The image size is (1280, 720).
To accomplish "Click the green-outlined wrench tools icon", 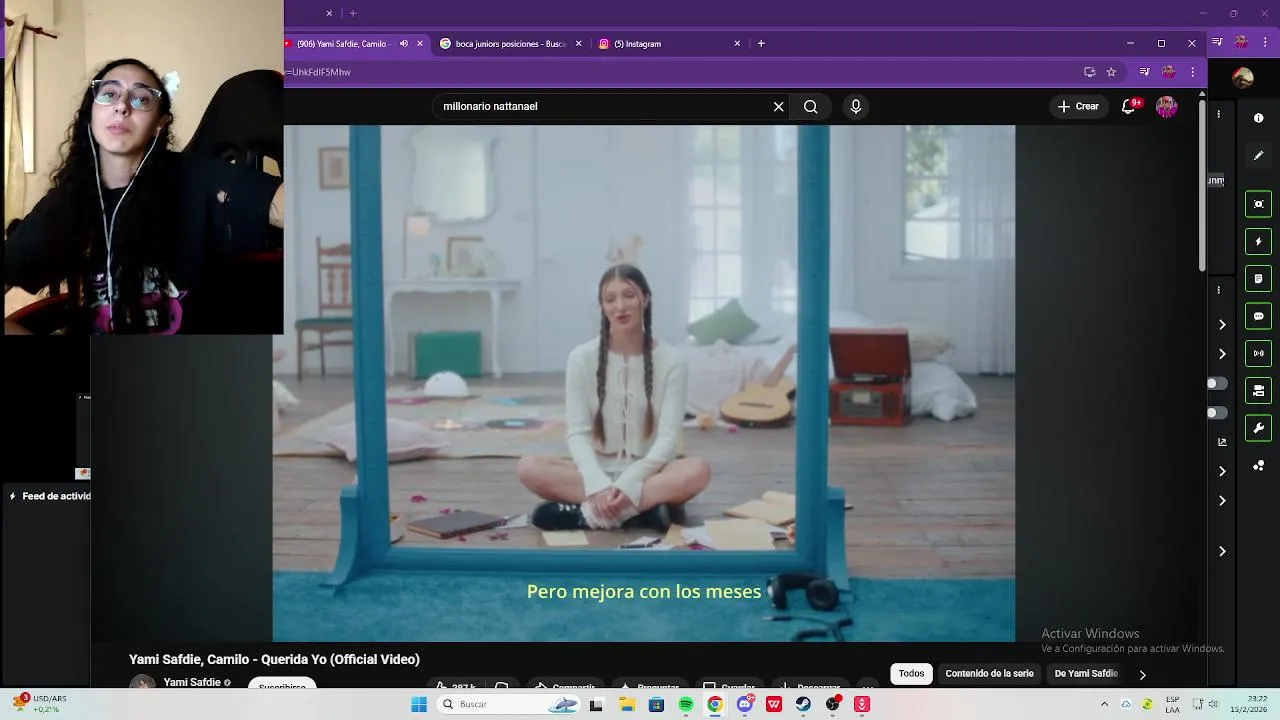I will pos(1258,428).
